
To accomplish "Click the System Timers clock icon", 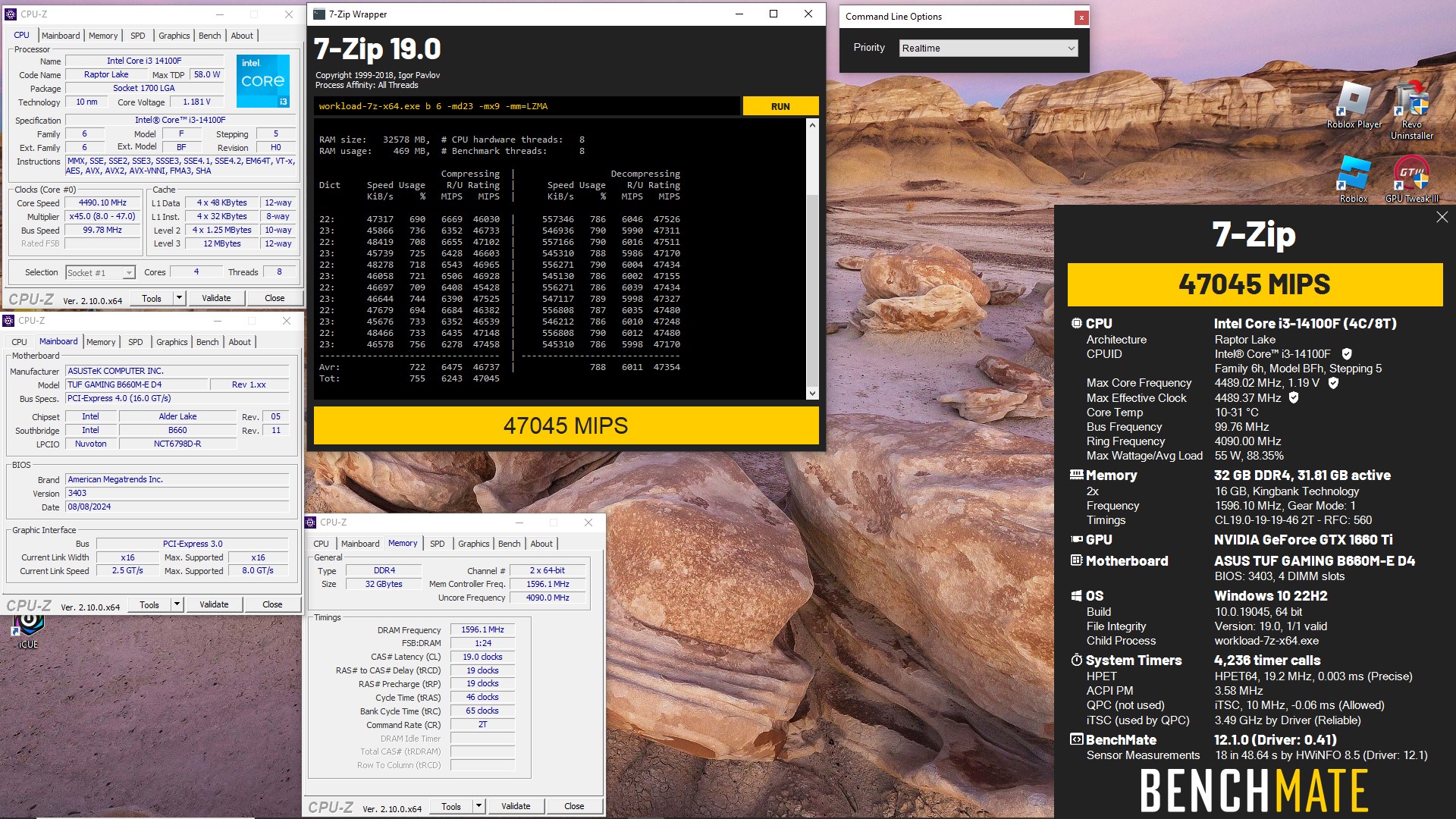I will (1076, 660).
